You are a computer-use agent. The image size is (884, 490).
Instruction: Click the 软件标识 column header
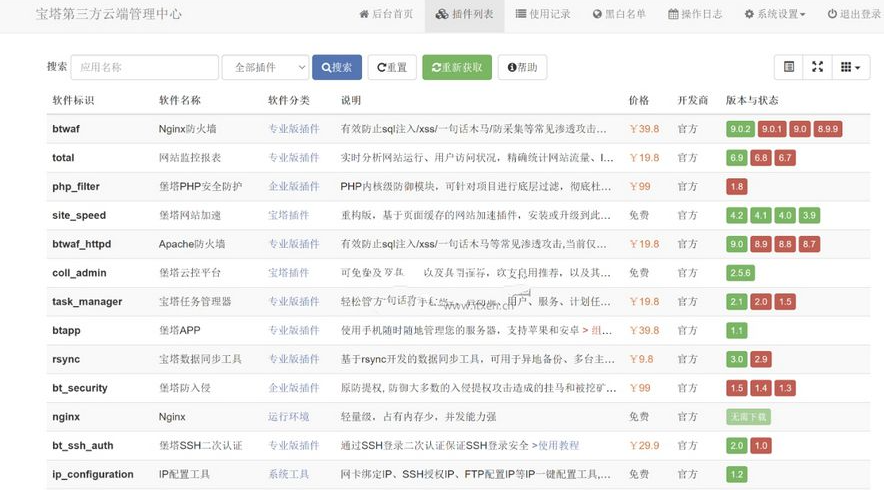73,100
